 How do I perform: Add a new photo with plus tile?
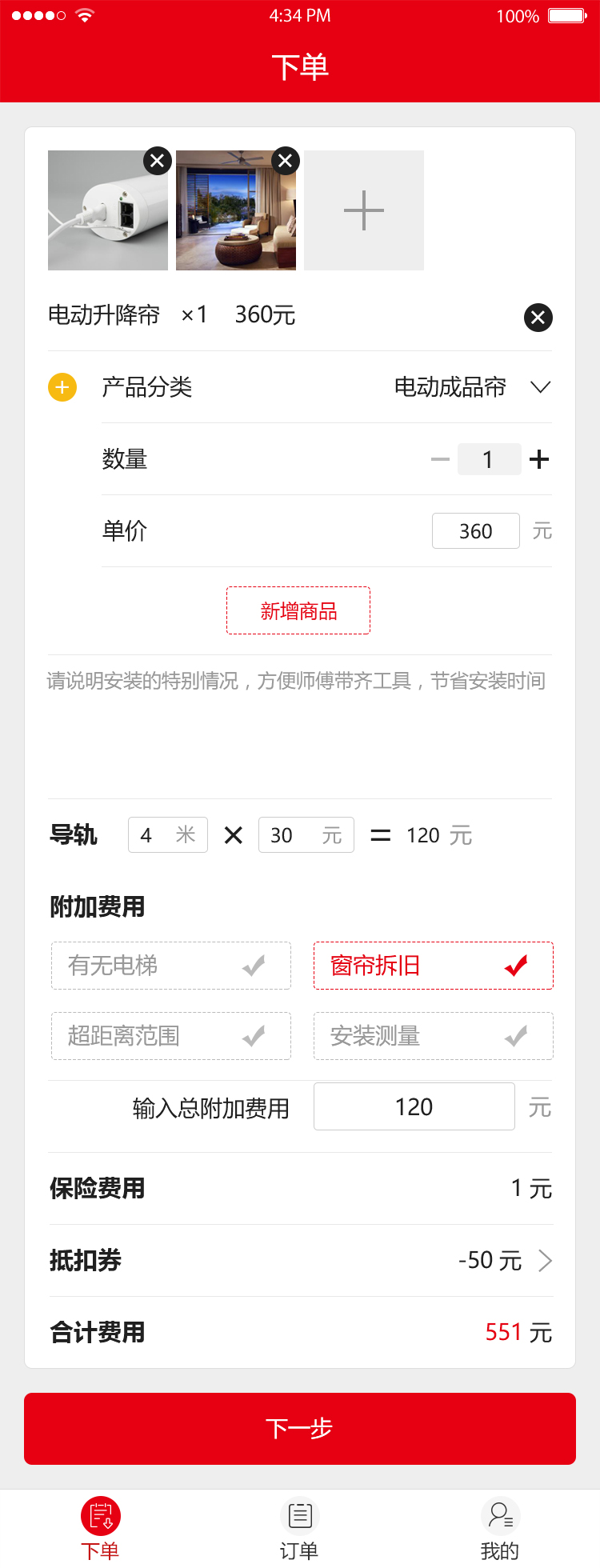[x=364, y=210]
